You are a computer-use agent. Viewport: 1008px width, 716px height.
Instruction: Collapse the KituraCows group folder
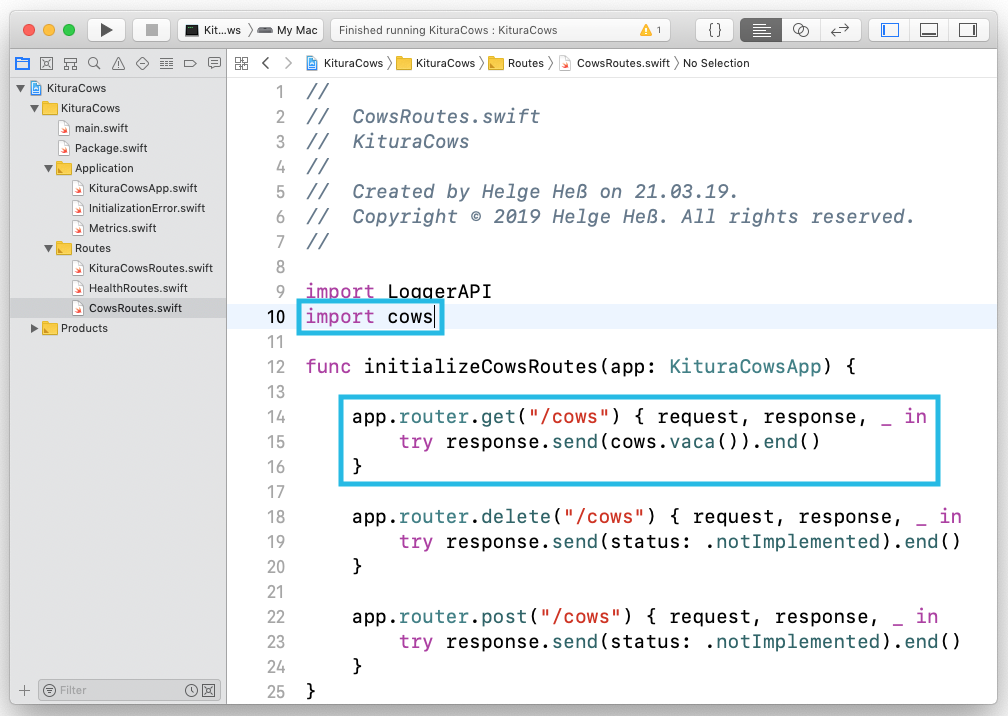click(x=35, y=108)
